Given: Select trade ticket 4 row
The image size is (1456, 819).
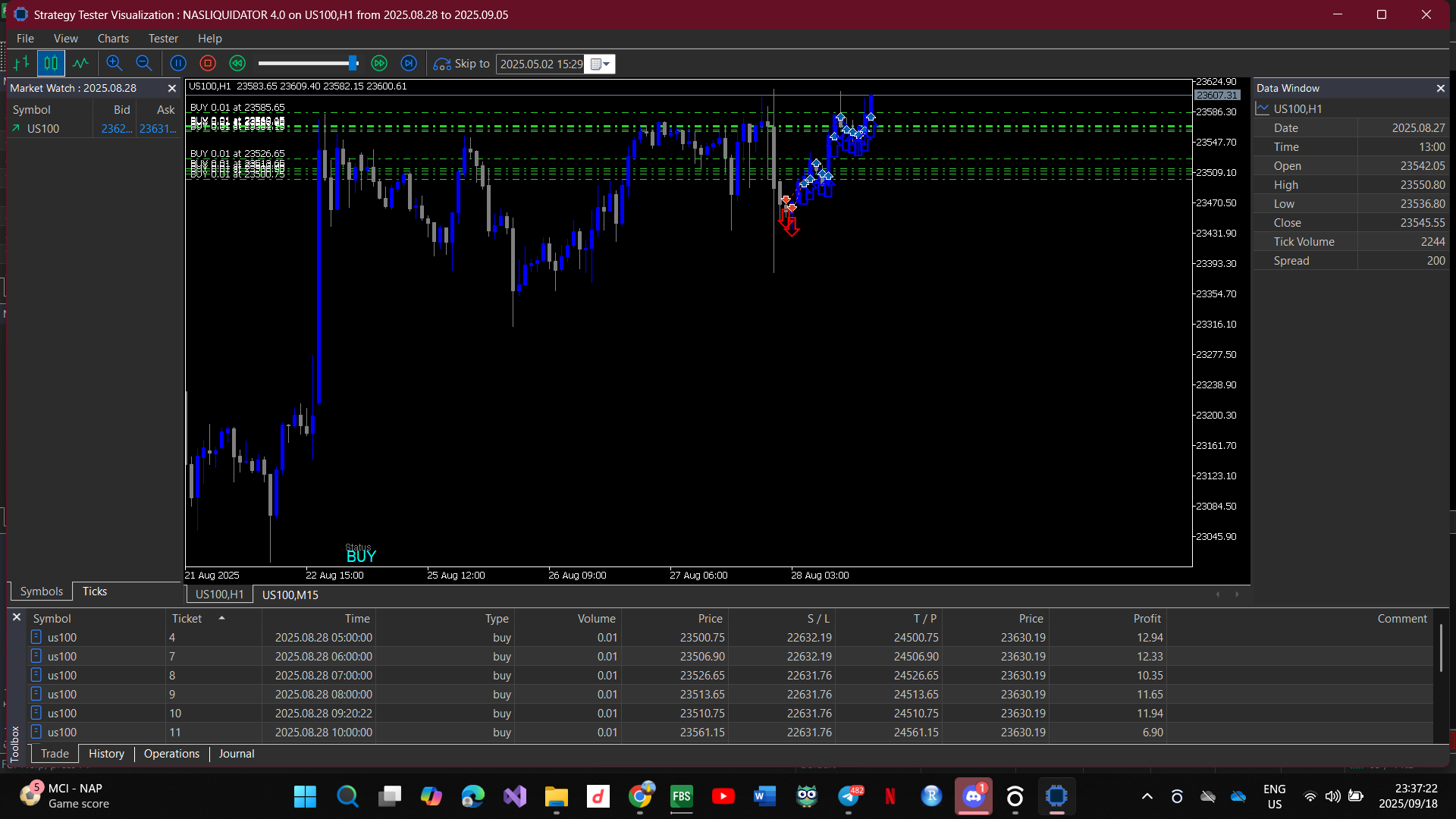Looking at the screenshot, I should coord(730,638).
